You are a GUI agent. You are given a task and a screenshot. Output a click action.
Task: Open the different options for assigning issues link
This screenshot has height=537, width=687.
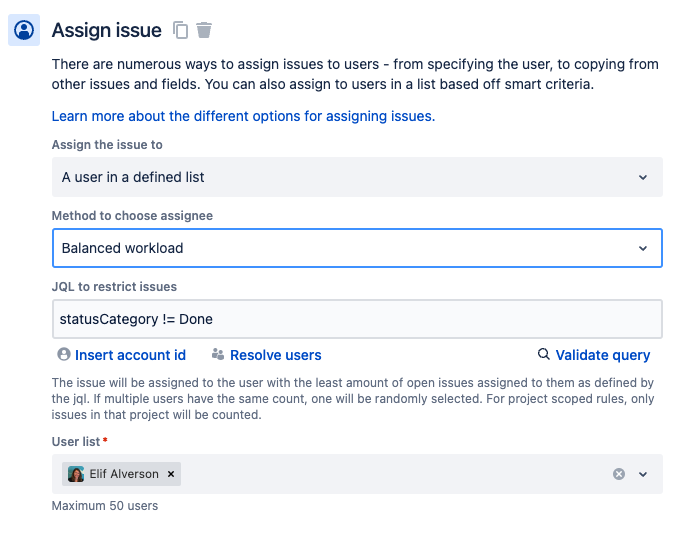243,116
